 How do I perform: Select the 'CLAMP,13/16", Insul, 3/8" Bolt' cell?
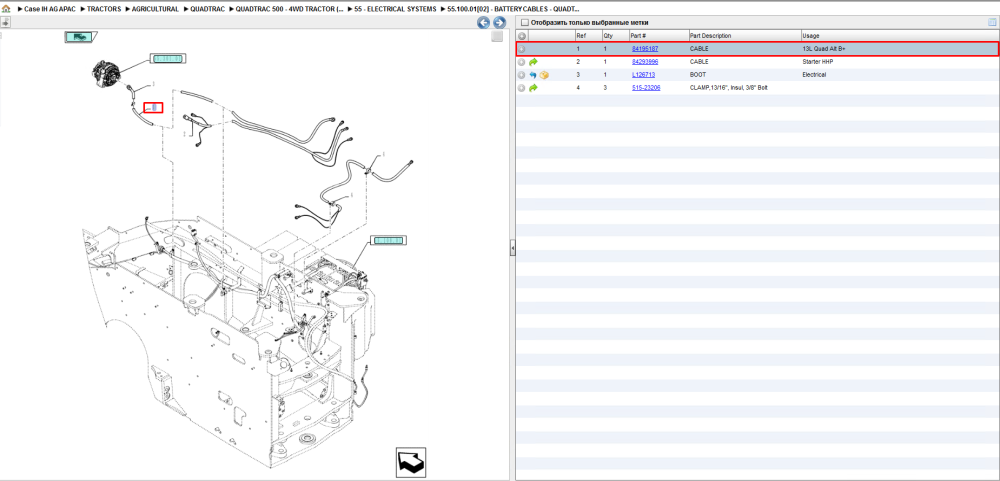coord(729,88)
